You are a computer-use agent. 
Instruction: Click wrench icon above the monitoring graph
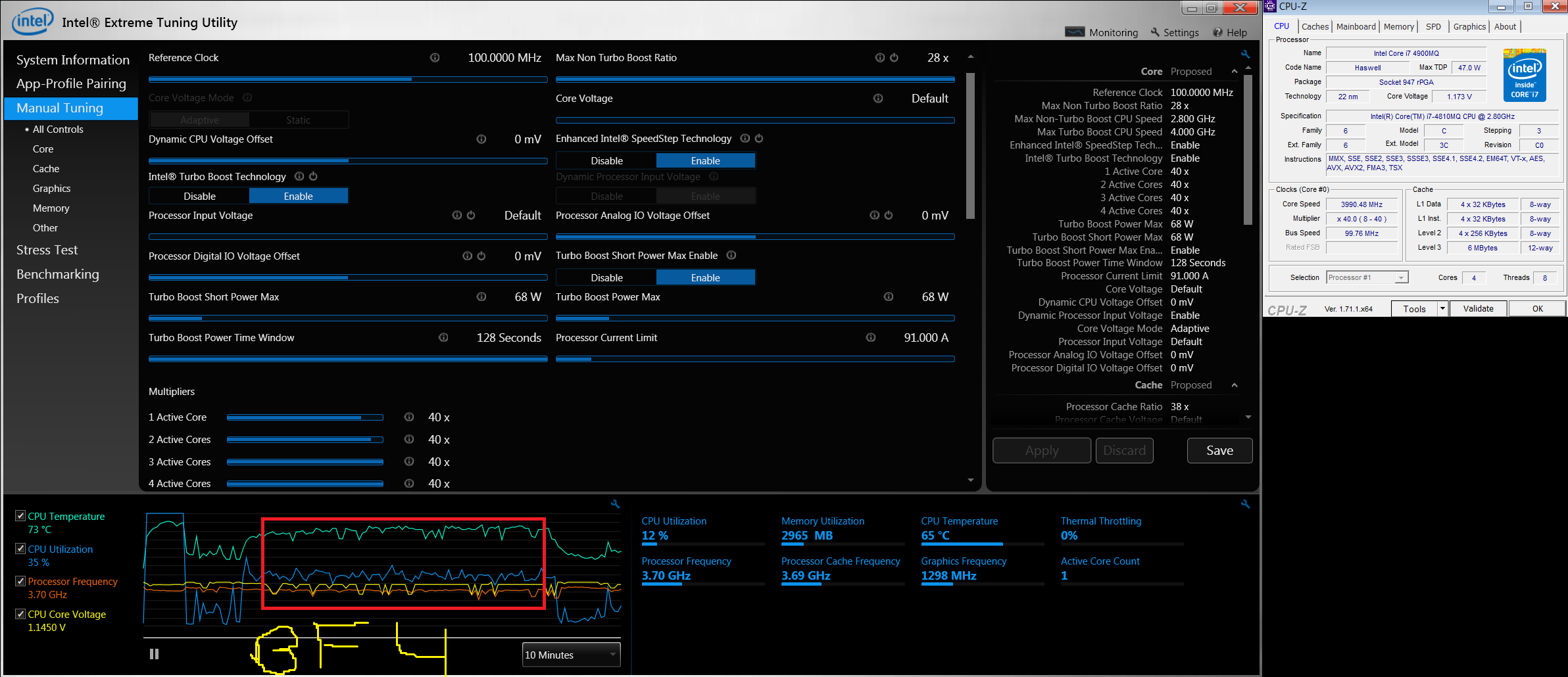616,504
